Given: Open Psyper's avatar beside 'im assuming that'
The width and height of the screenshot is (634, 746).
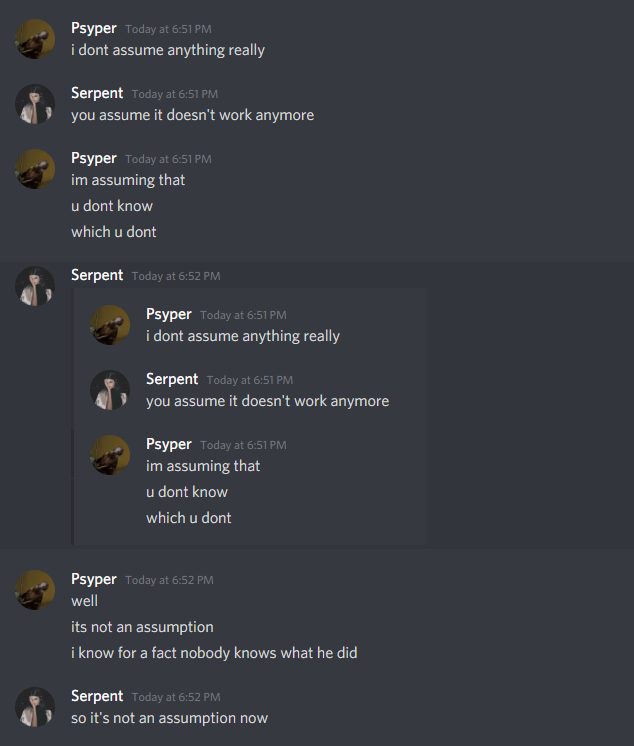Looking at the screenshot, I should coord(35,169).
